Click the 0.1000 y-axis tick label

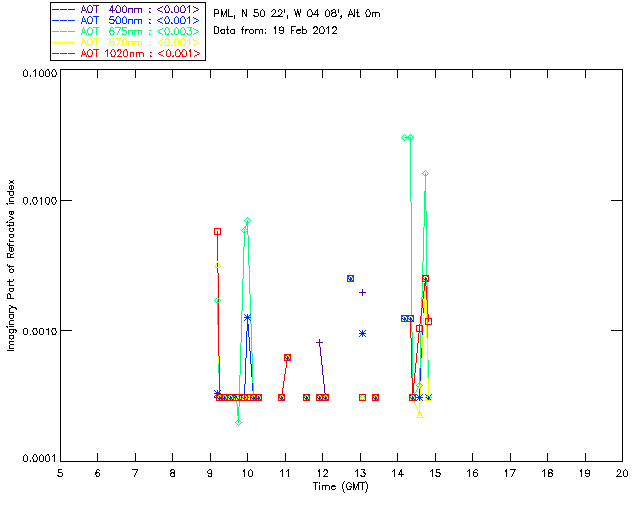40,73
